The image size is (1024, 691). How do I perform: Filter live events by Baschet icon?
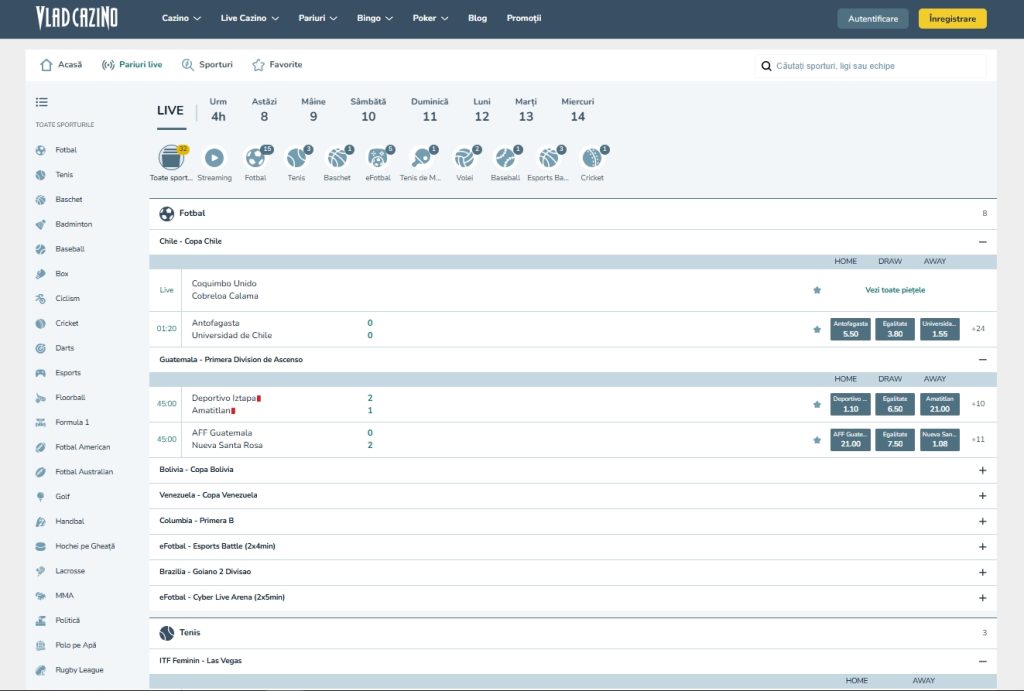337,158
